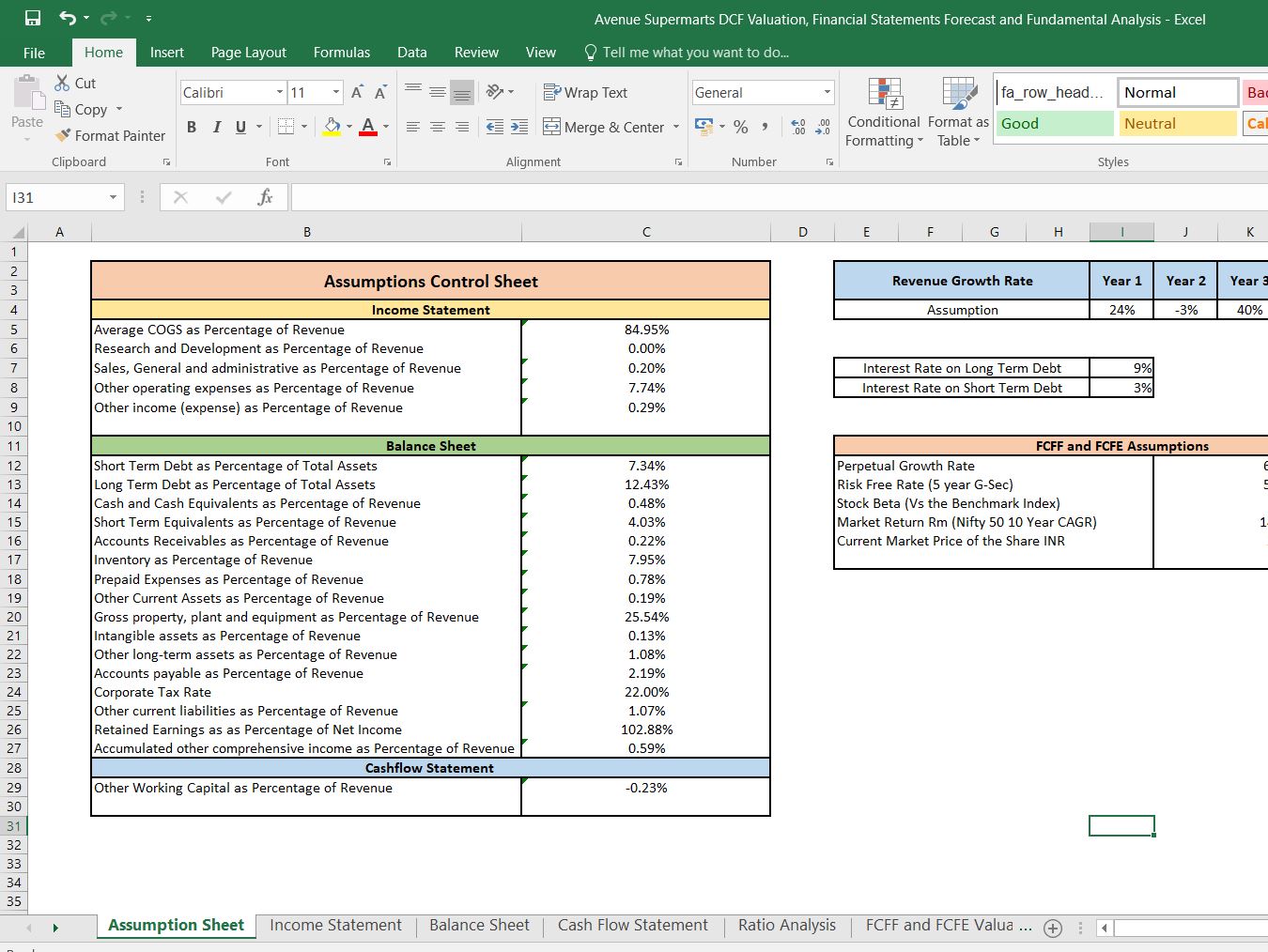Click the Copy icon
The width and height of the screenshot is (1268, 952).
(x=62, y=109)
